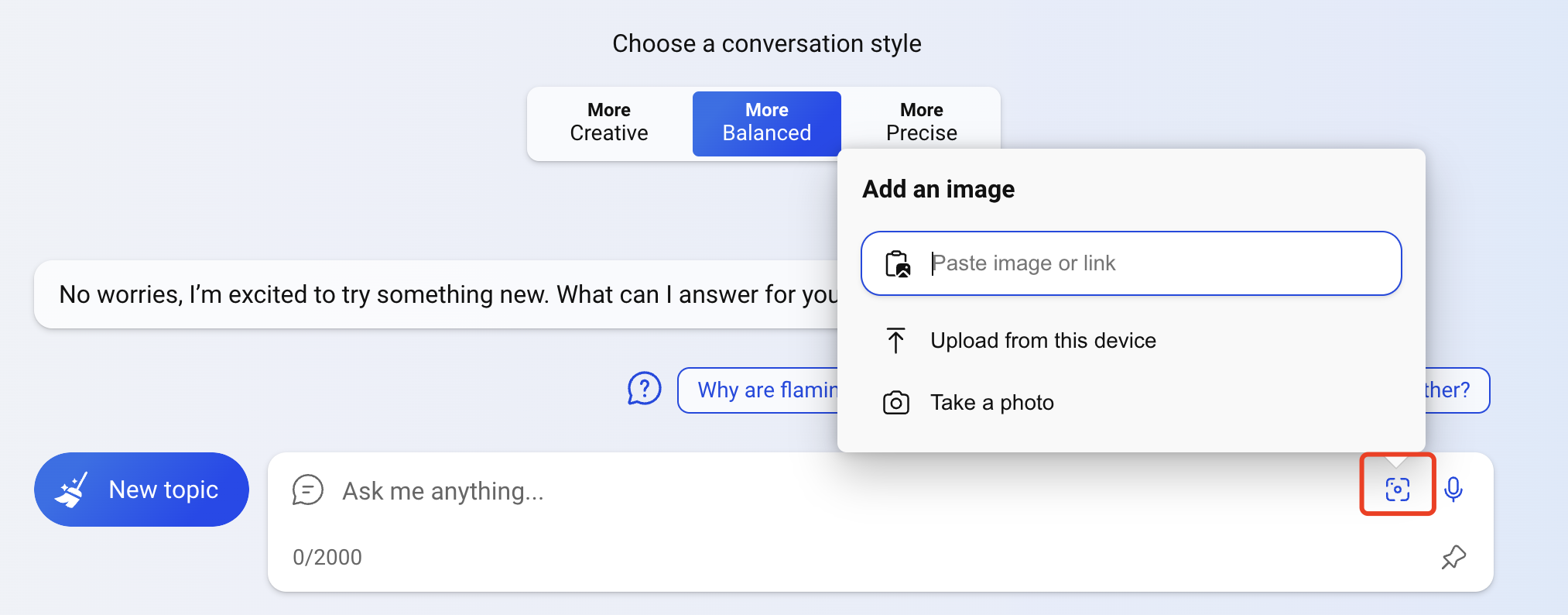This screenshot has height=615, width=1568.
Task: Click into the Ask me anything box
Action: coord(774,491)
